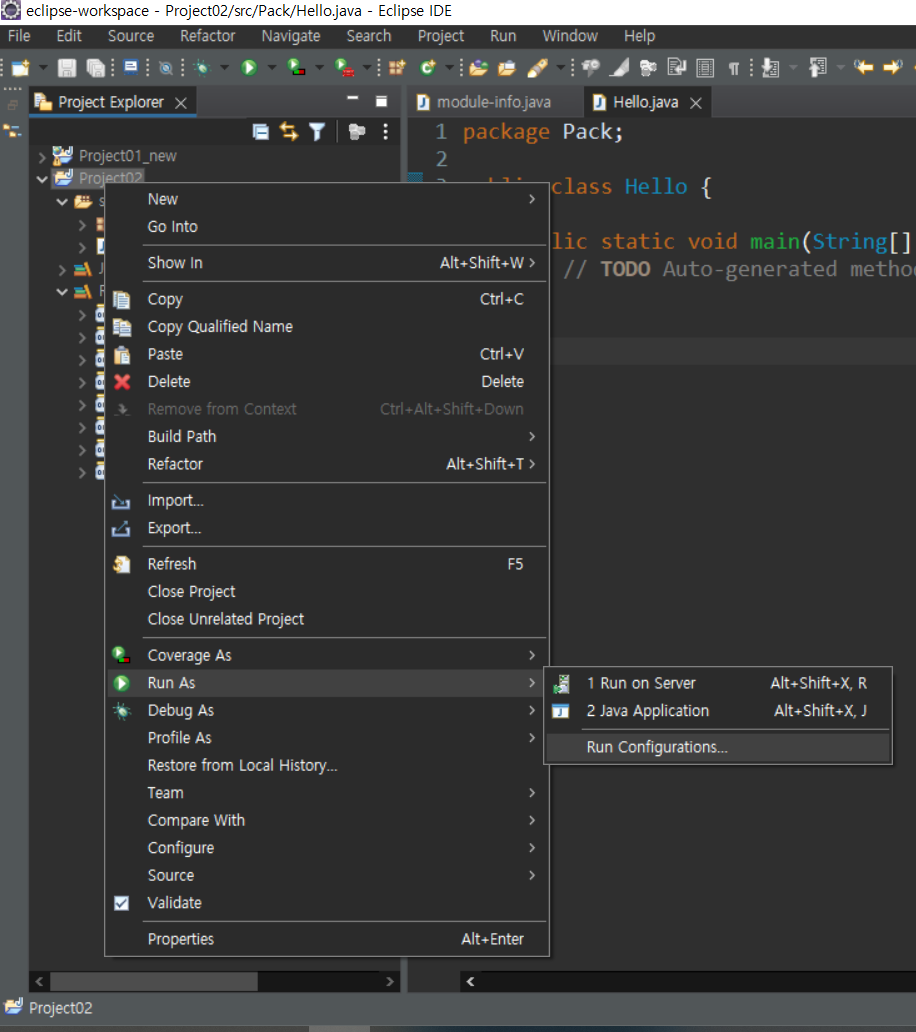916x1032 pixels.
Task: Select Run Configurations... in submenu
Action: 718,748
